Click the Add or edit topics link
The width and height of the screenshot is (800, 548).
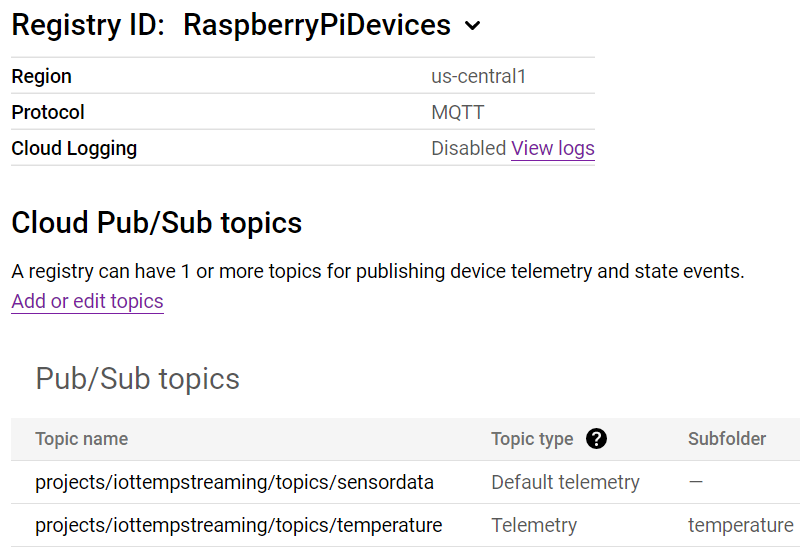[87, 301]
